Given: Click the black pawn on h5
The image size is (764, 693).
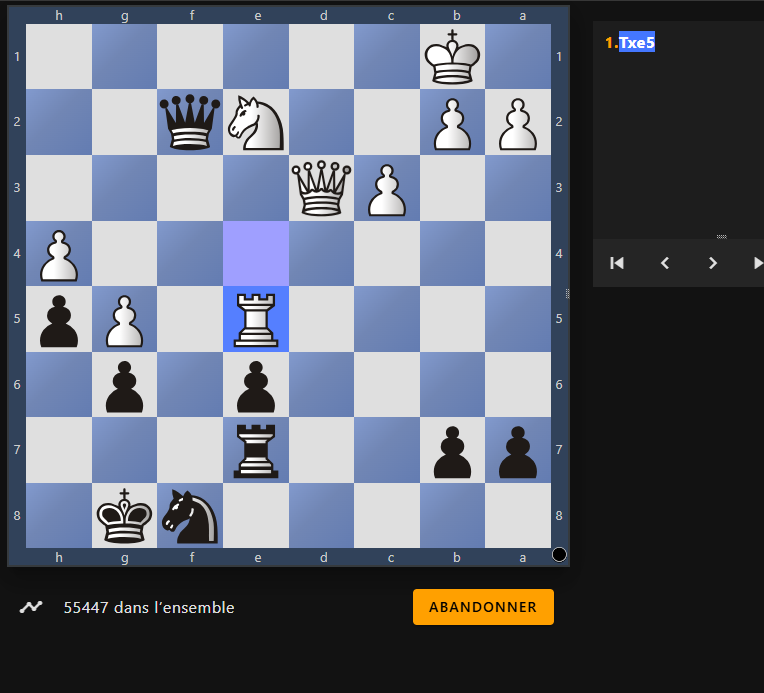Looking at the screenshot, I should tap(58, 319).
